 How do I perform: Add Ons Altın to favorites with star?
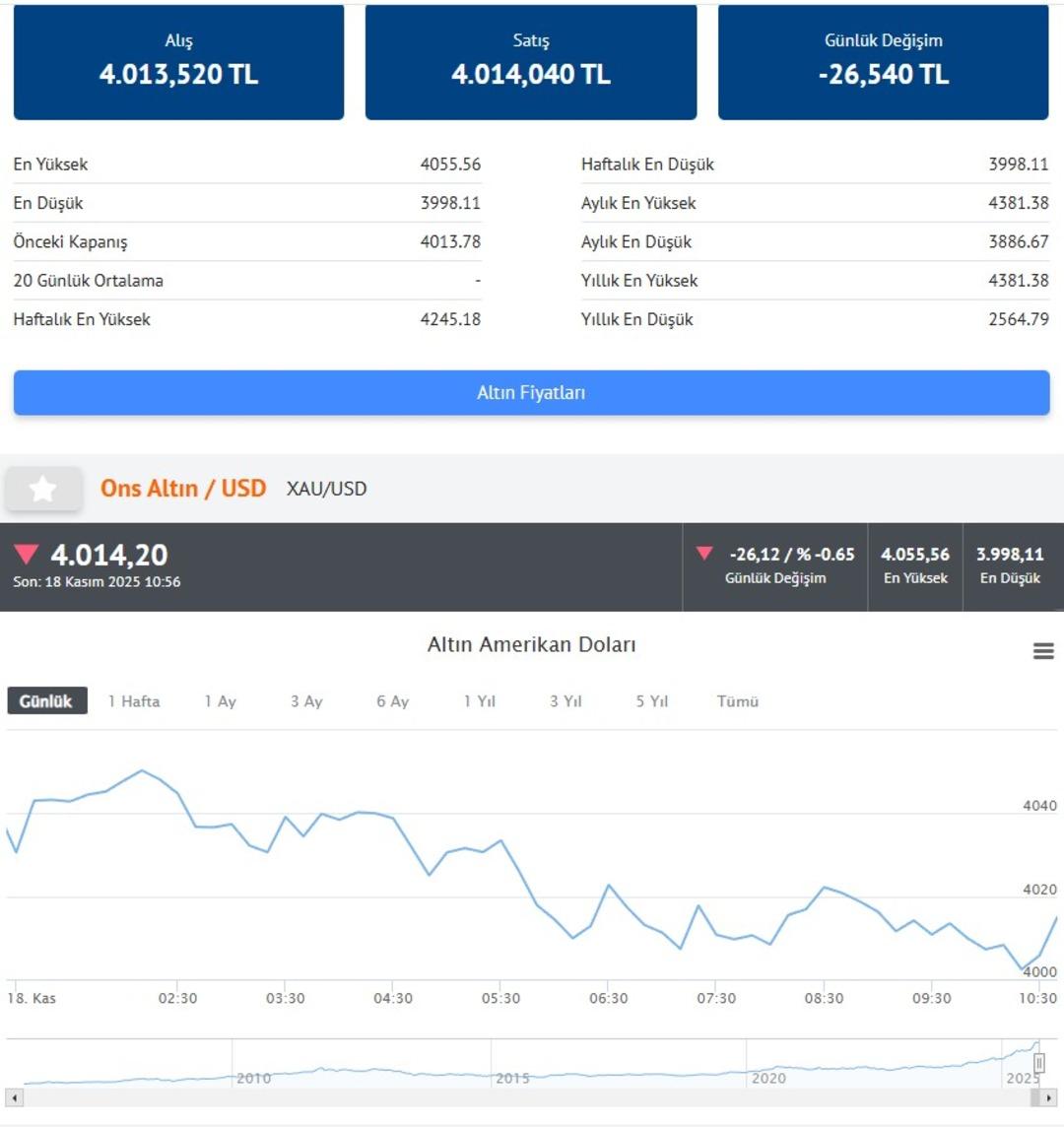tap(43, 489)
